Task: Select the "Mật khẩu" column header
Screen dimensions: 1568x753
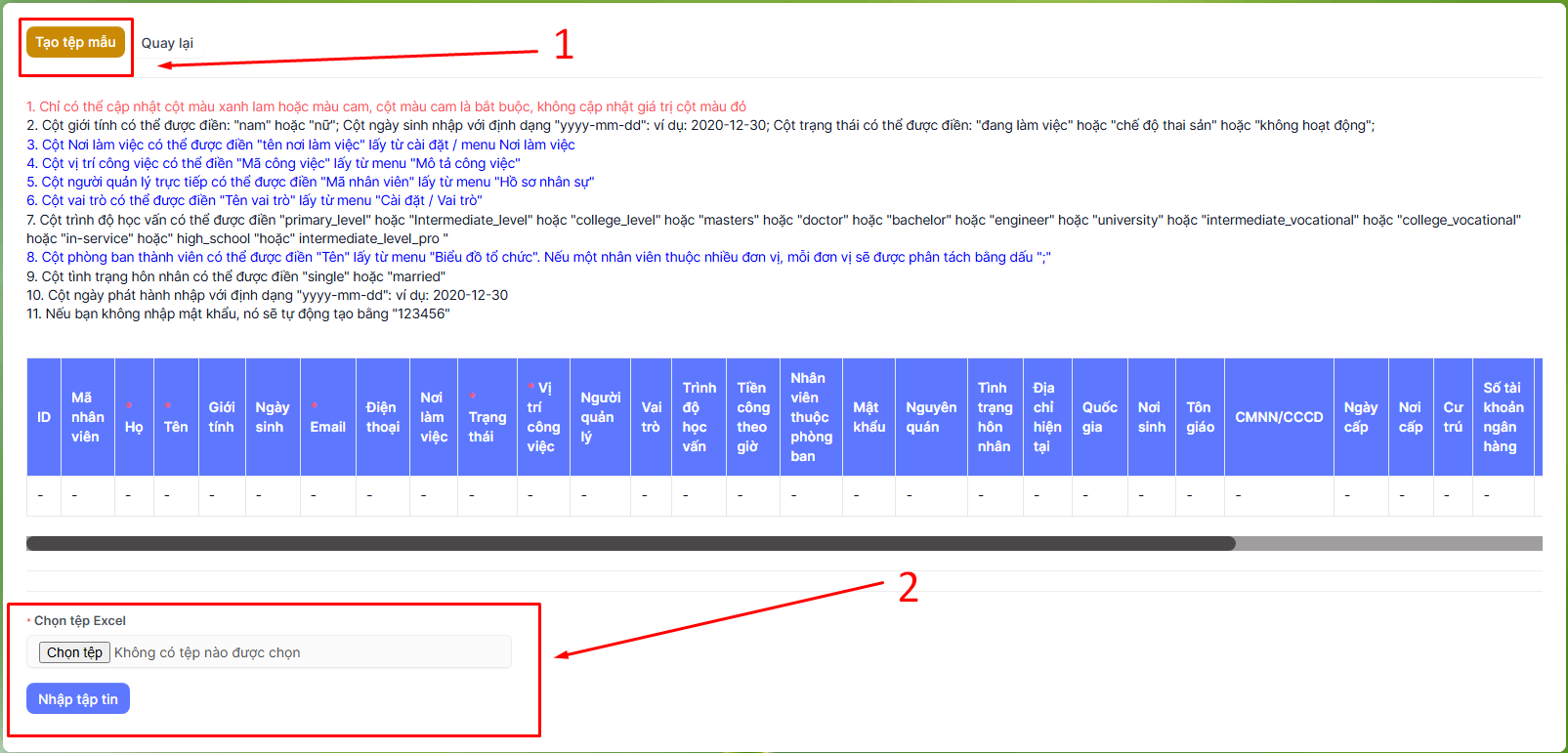Action: click(869, 417)
